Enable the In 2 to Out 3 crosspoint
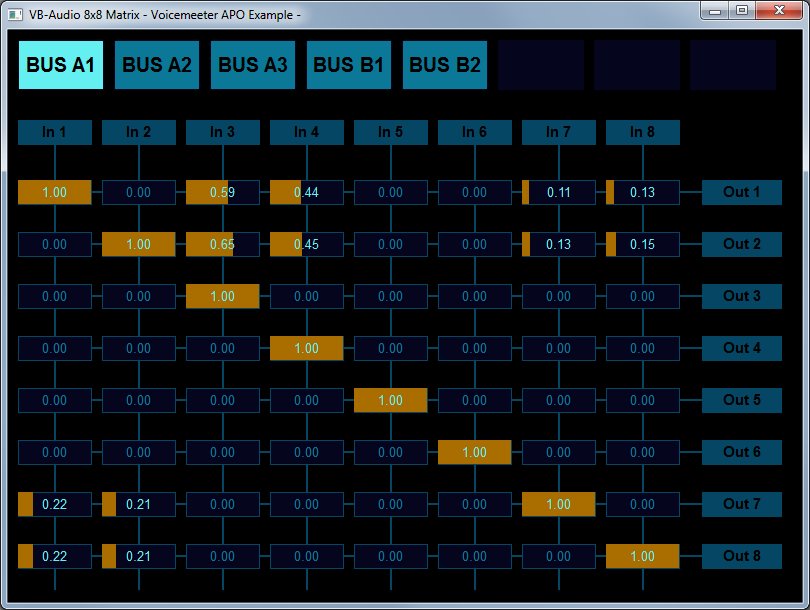The width and height of the screenshot is (810, 610). click(x=139, y=296)
